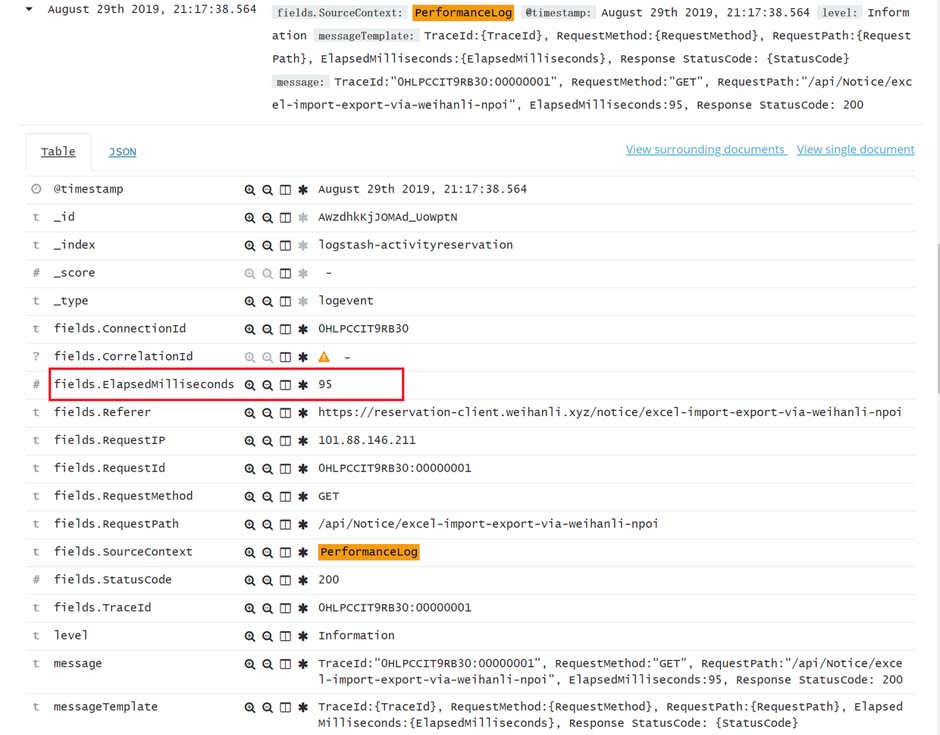This screenshot has height=735, width=940.
Task: Filter for field present on fields.ConnectionId
Action: [x=303, y=329]
